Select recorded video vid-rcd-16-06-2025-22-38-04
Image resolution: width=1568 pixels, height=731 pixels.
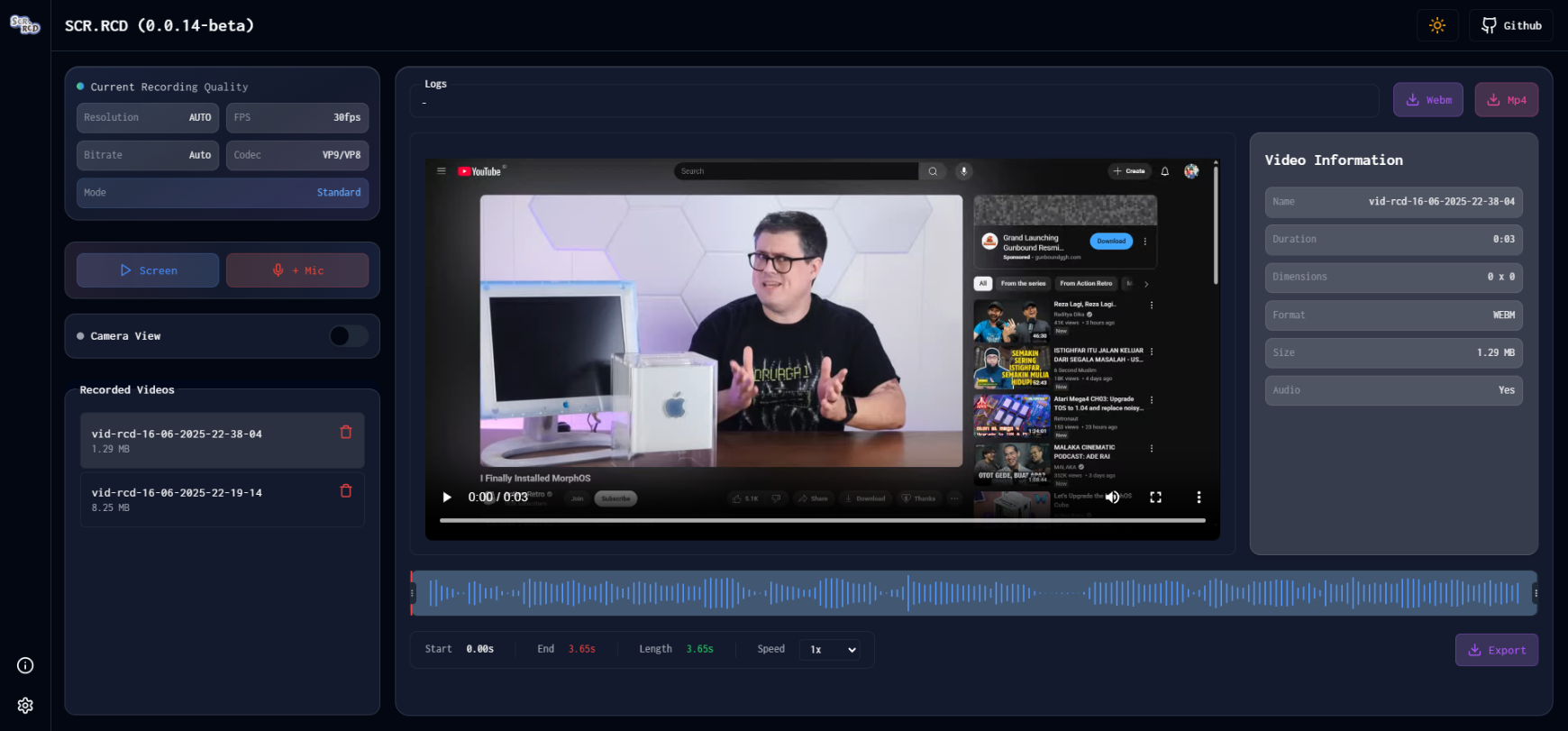click(223, 441)
